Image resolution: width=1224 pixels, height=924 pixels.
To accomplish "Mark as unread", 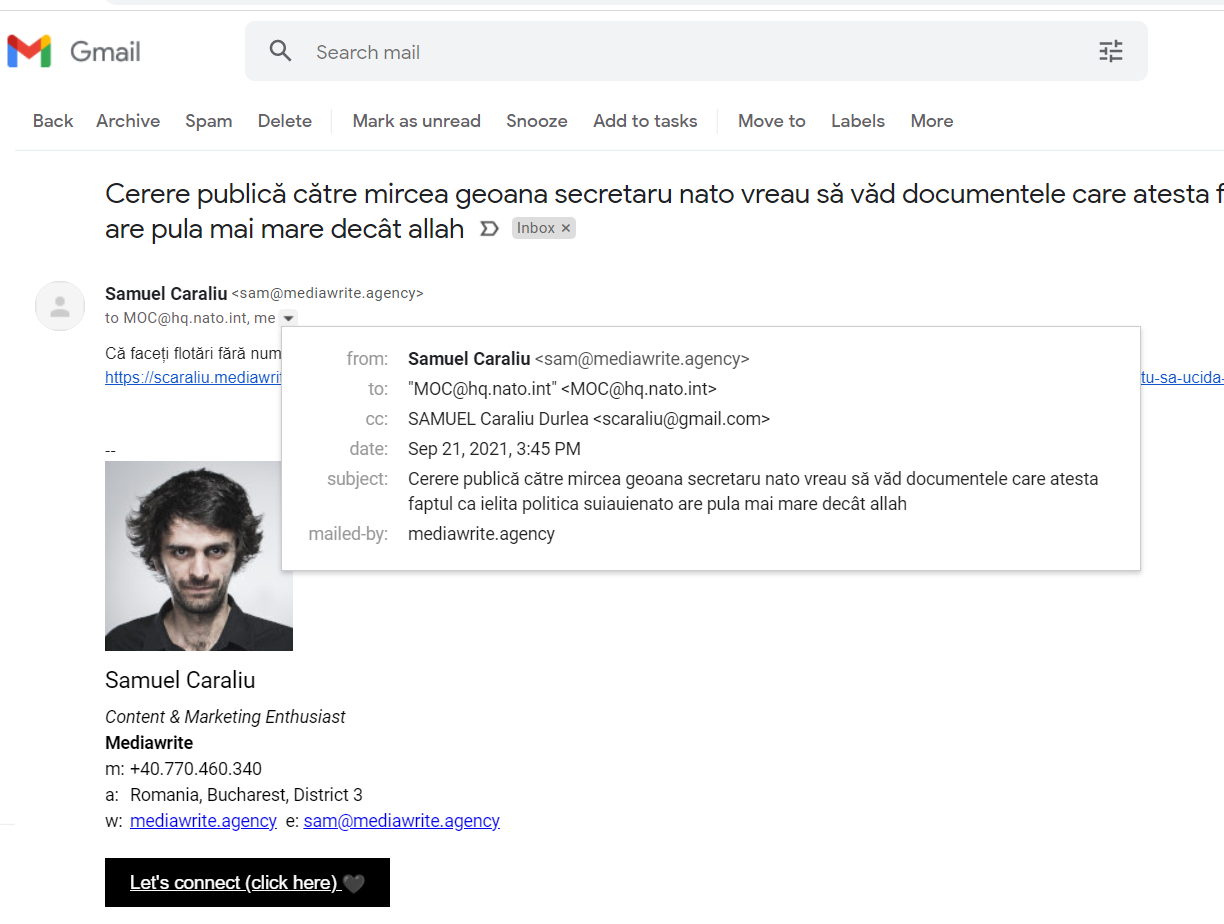I will tap(417, 121).
